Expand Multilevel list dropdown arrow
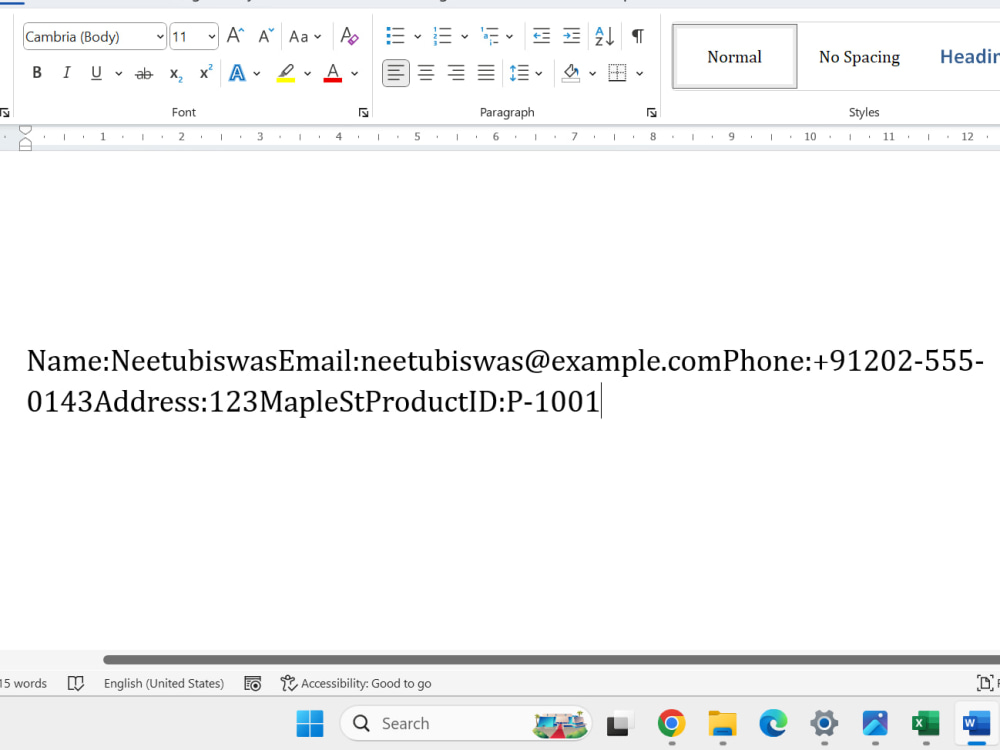 pos(510,37)
